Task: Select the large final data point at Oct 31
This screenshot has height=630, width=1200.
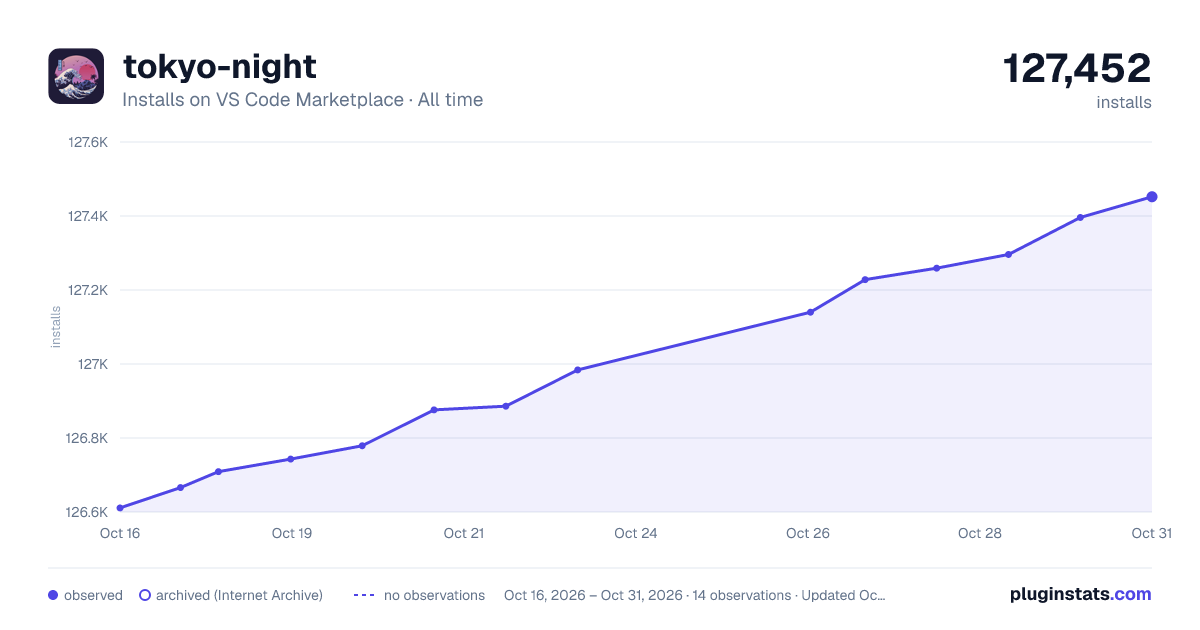Action: pyautogui.click(x=1152, y=197)
